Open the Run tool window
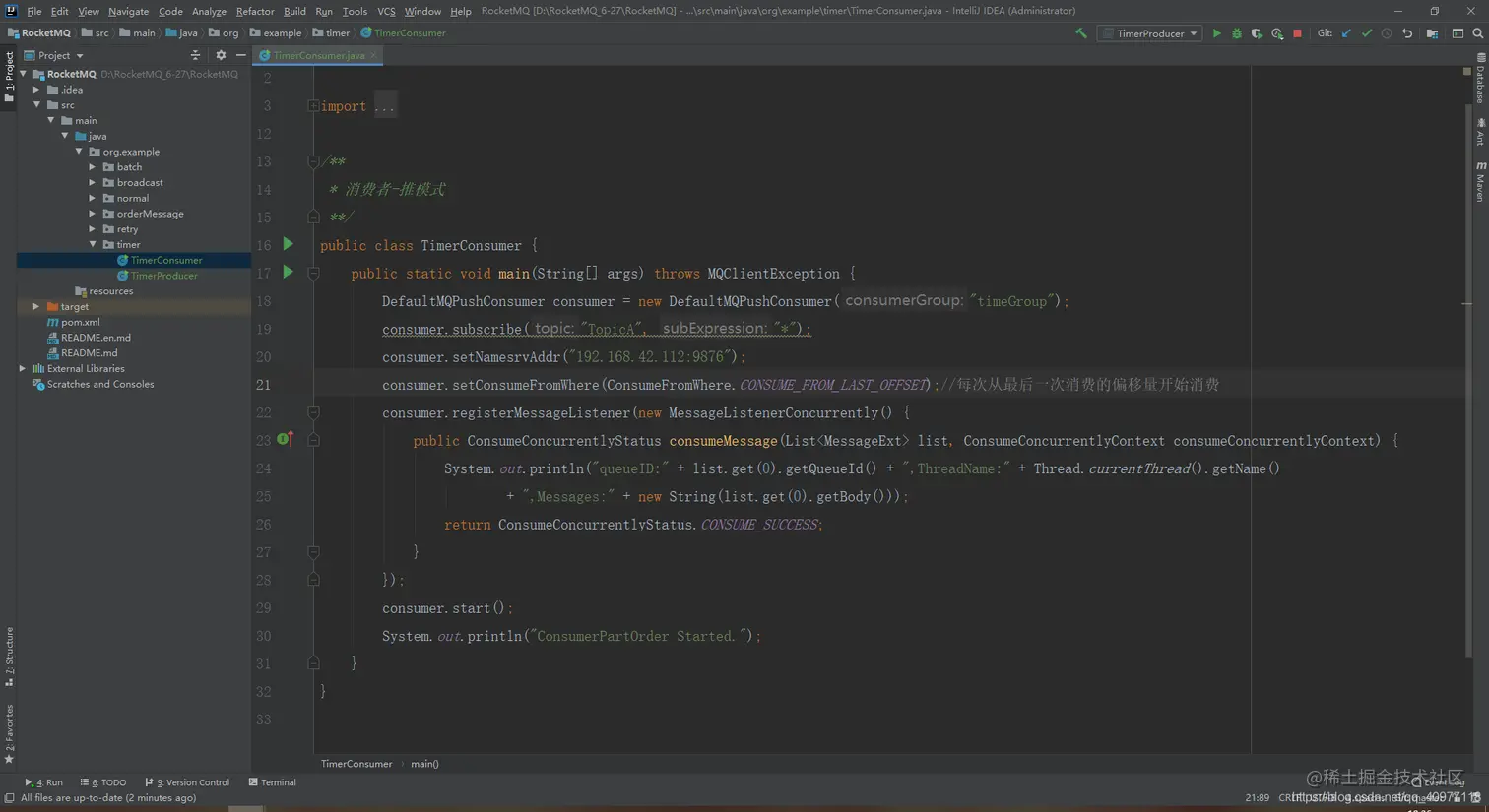The height and width of the screenshot is (812, 1489). [43, 782]
